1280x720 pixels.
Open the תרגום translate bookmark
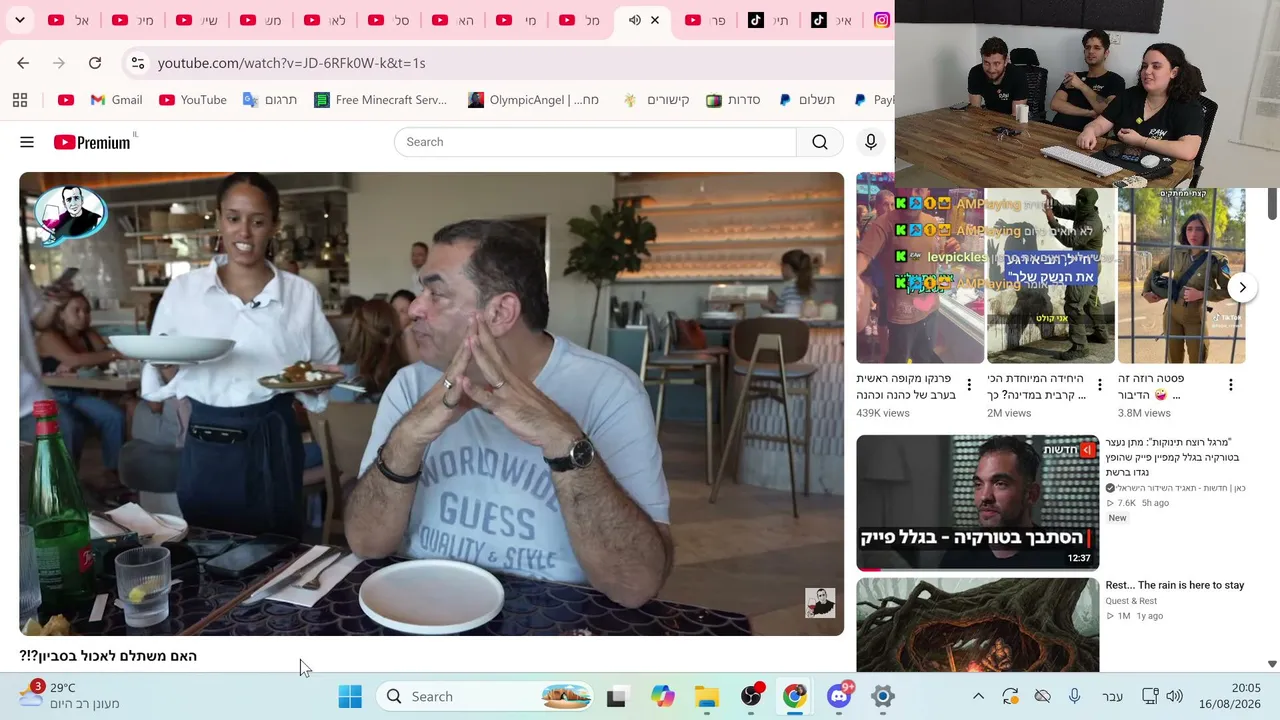(x=270, y=100)
